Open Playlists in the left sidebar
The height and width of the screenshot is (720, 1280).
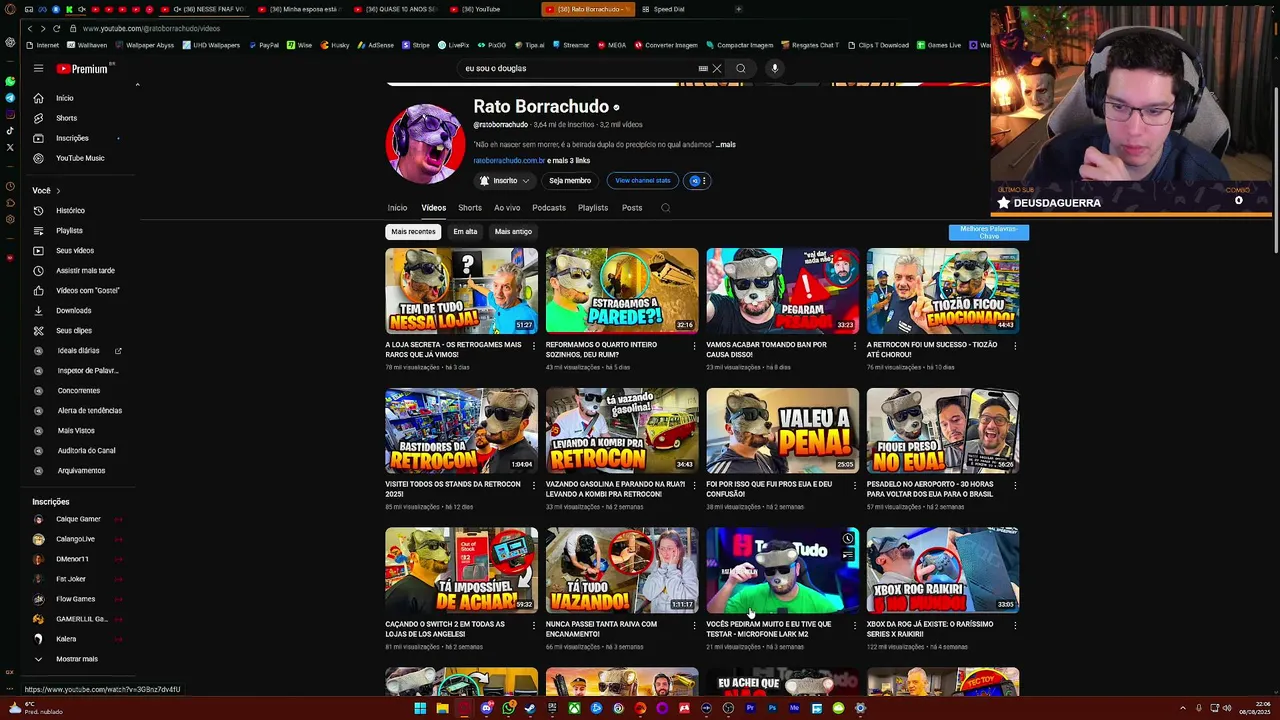(x=69, y=230)
